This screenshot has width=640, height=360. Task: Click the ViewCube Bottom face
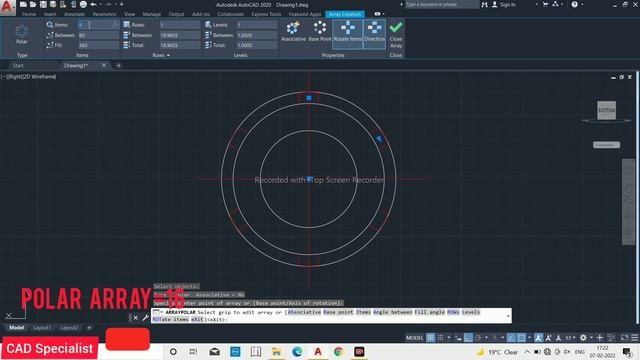[x=606, y=110]
